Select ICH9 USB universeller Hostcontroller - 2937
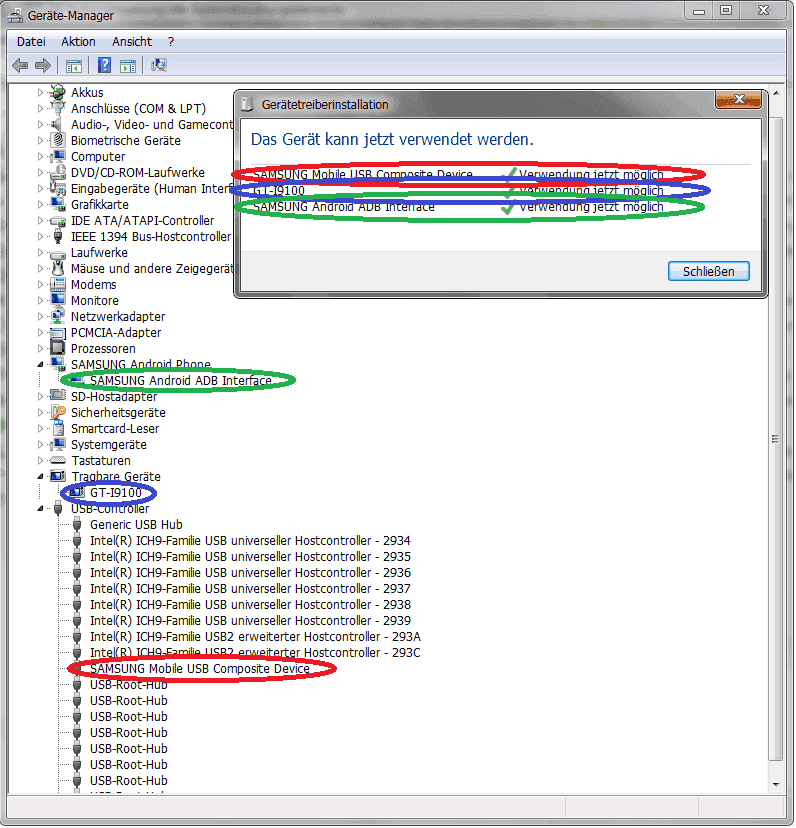 click(250, 589)
